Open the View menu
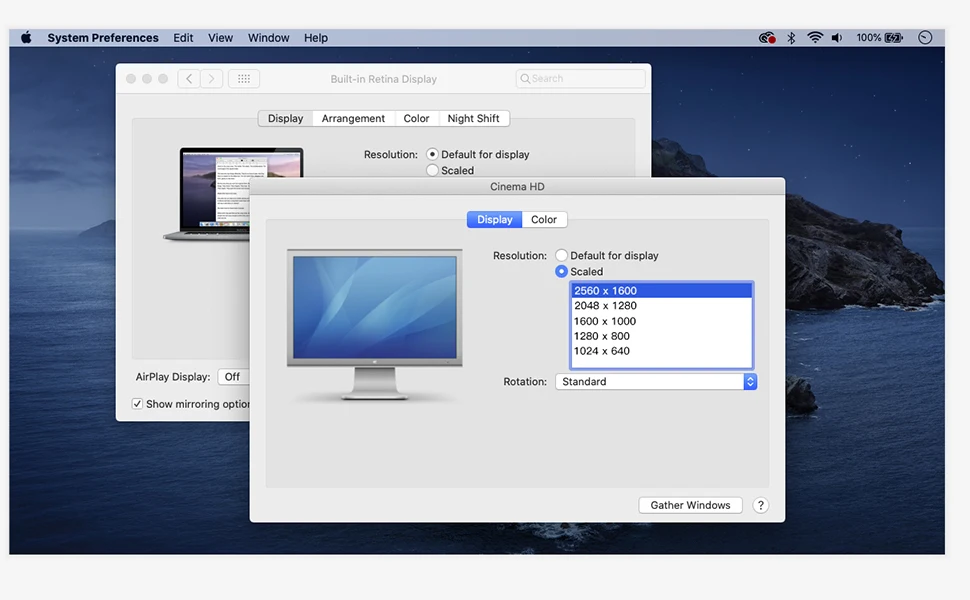The image size is (970, 600). point(220,38)
